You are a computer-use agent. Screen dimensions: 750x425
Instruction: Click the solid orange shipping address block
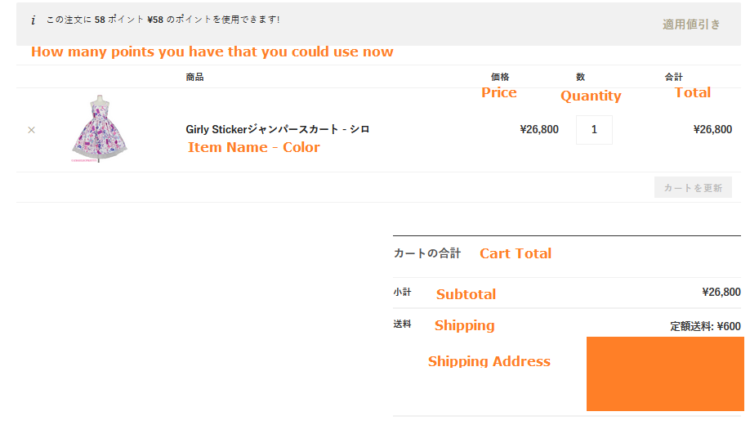coord(665,373)
